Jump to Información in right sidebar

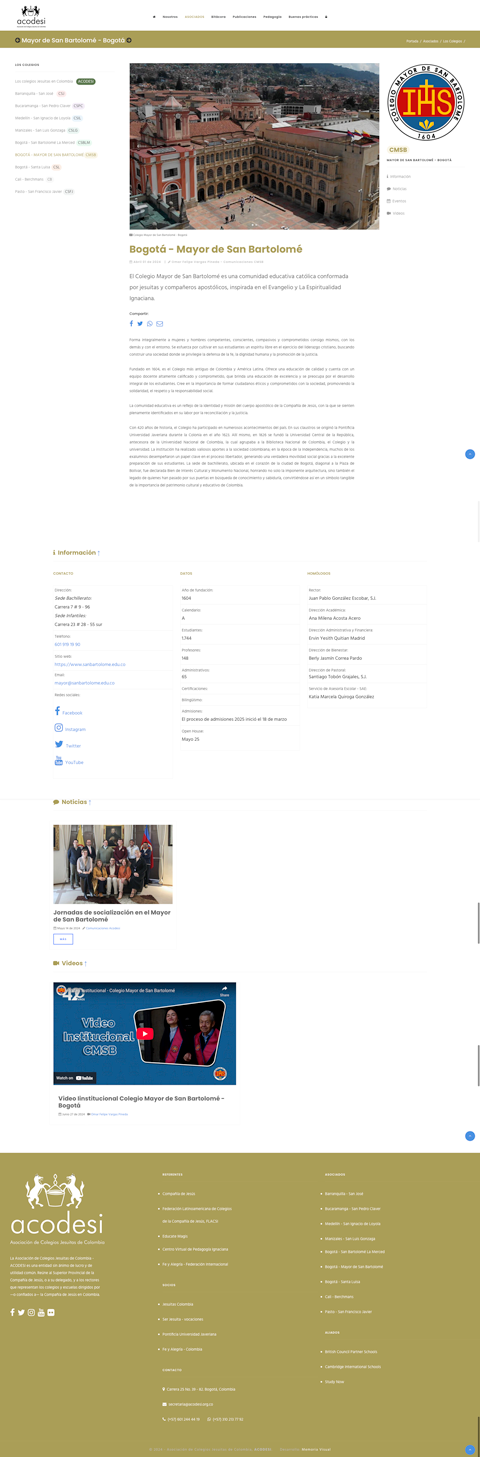click(399, 176)
